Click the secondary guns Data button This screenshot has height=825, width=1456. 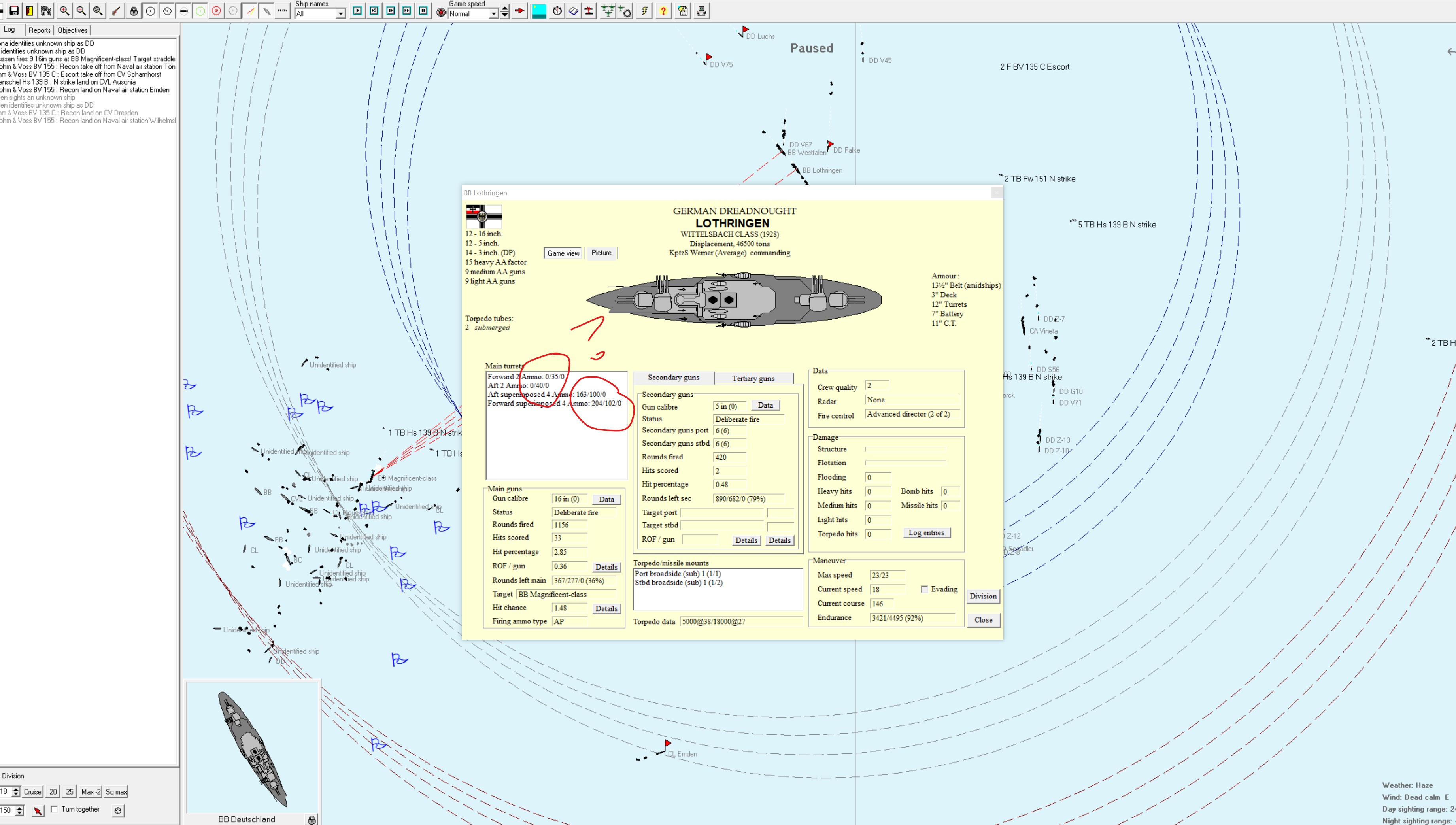pyautogui.click(x=765, y=405)
